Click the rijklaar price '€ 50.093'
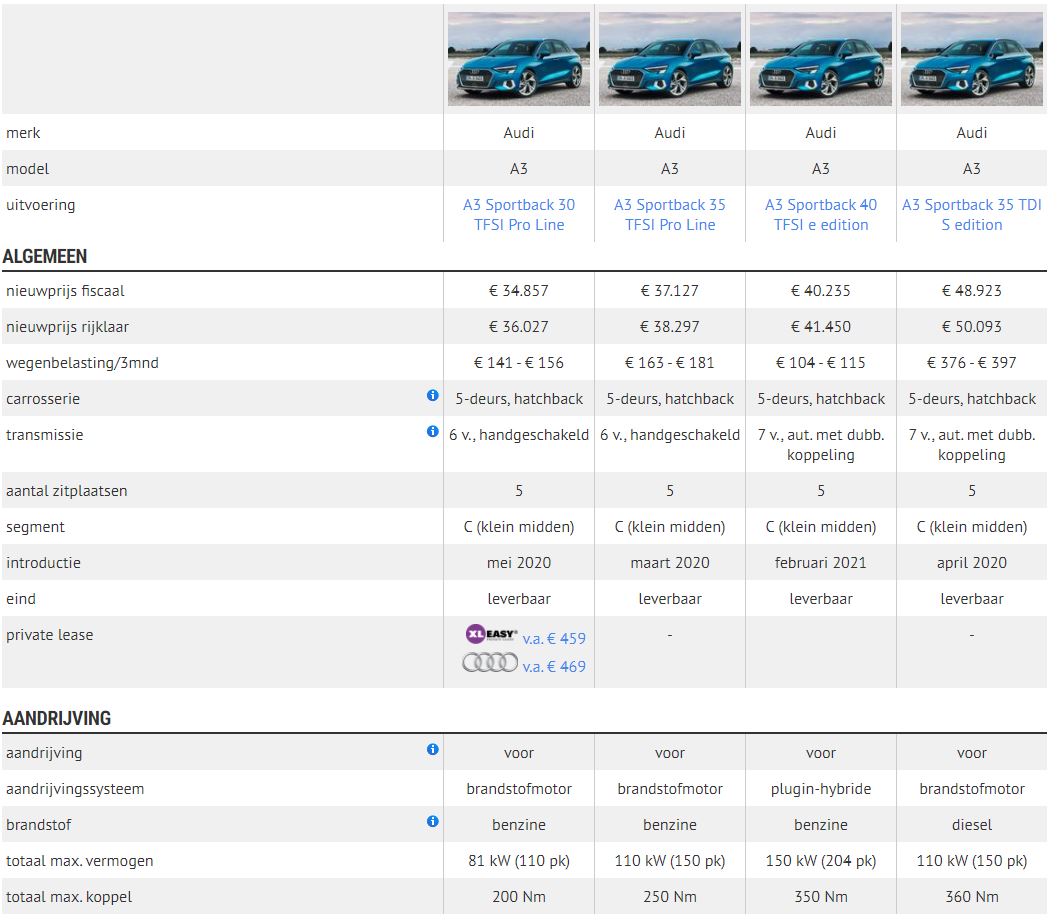 [972, 327]
